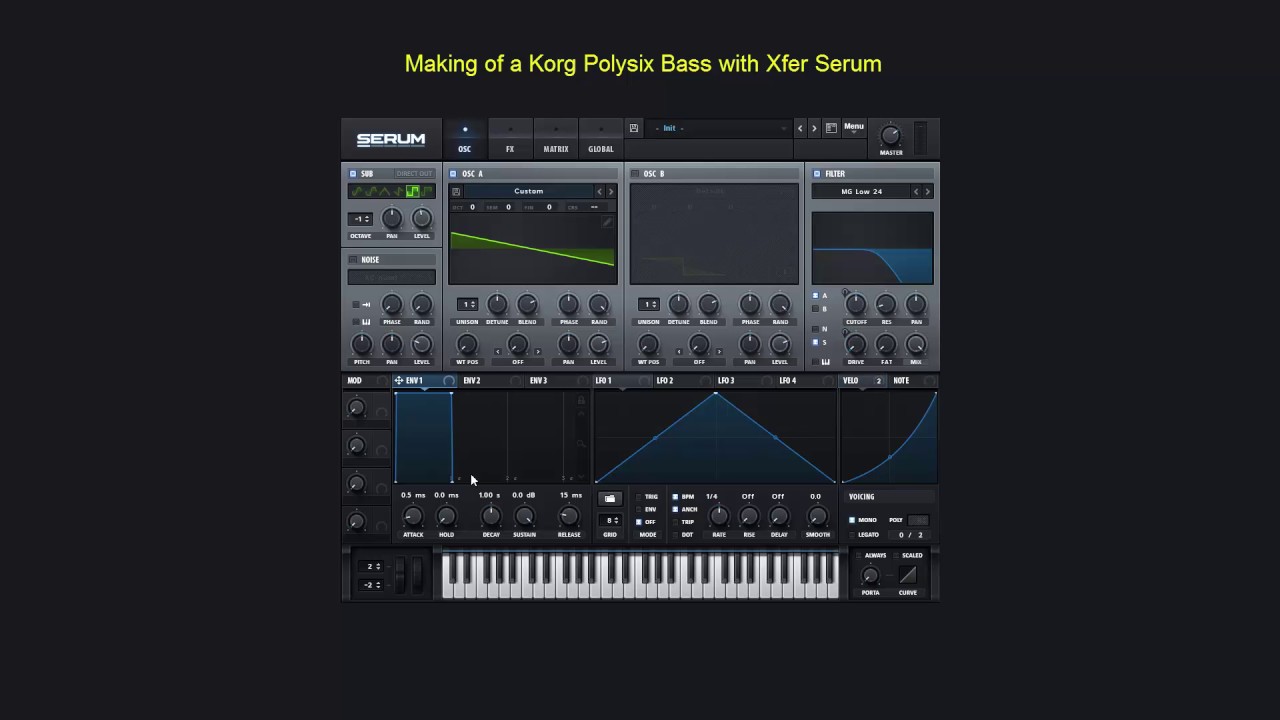Click the envelope zoom magnifier icon

[580, 442]
